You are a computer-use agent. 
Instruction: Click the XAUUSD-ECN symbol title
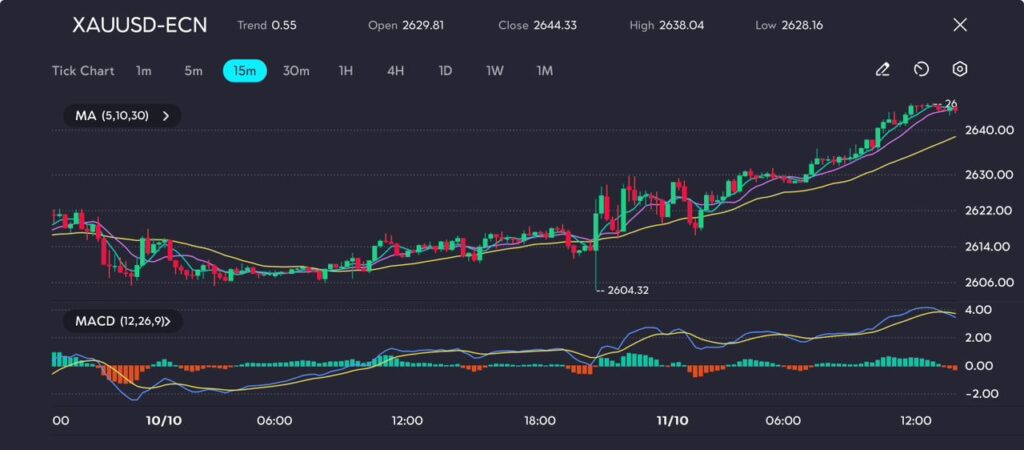(140, 25)
